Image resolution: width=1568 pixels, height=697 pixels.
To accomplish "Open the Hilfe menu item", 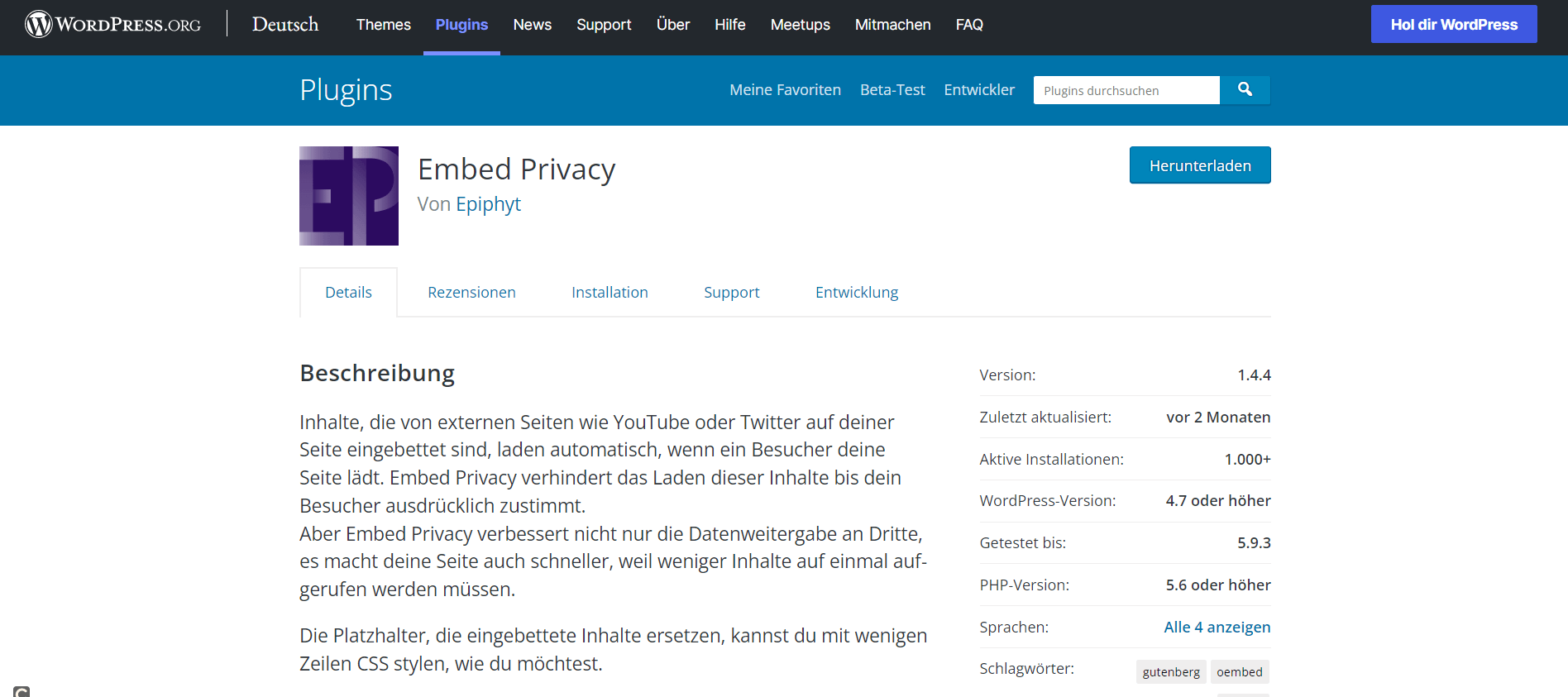I will (x=730, y=25).
